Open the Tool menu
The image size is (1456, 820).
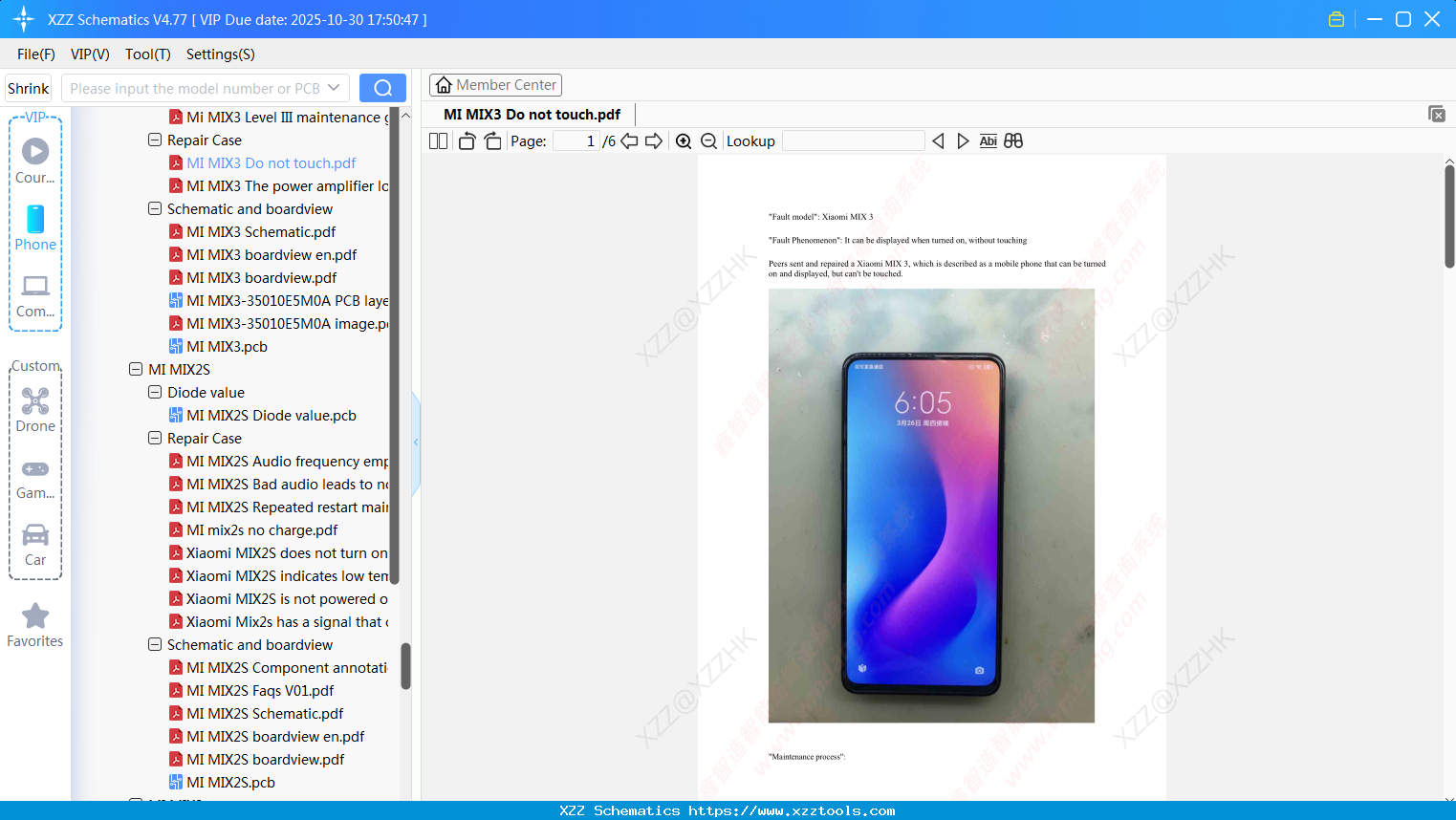pyautogui.click(x=147, y=54)
